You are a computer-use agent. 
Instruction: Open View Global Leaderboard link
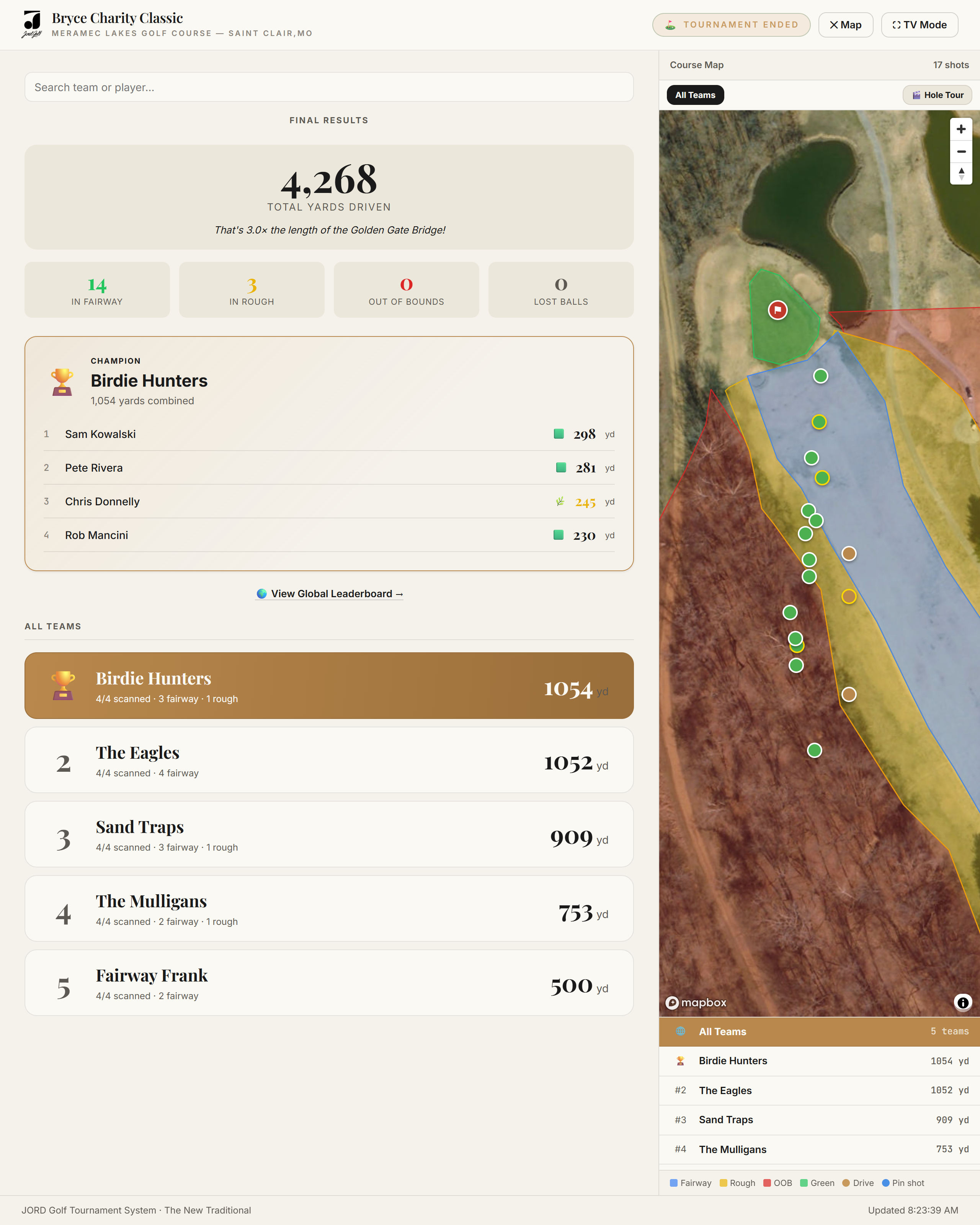tap(330, 594)
